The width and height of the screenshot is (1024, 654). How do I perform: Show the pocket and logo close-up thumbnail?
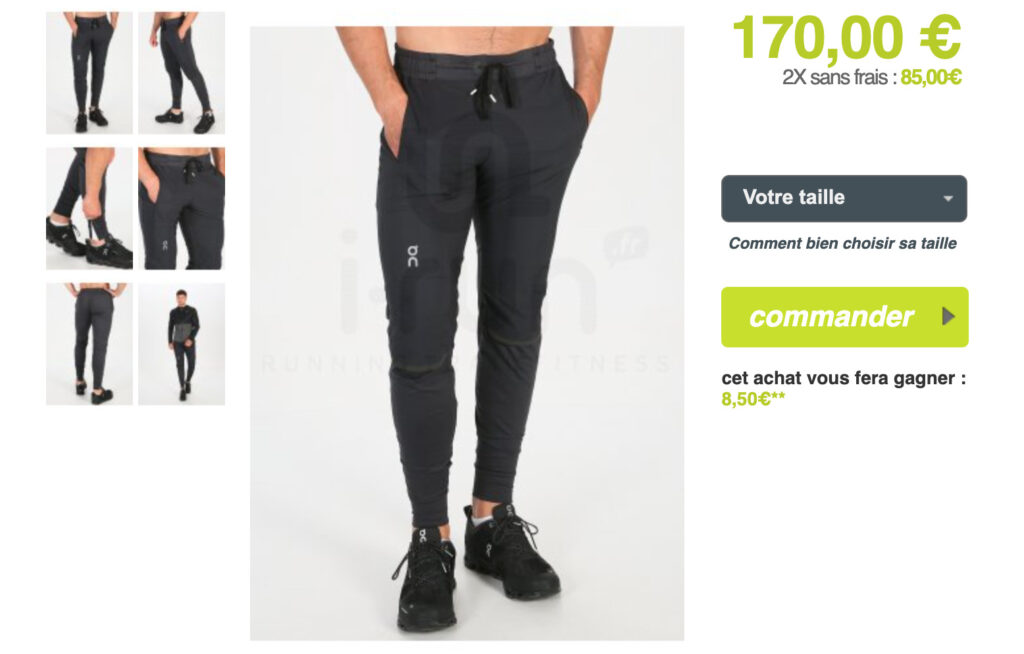coord(182,208)
